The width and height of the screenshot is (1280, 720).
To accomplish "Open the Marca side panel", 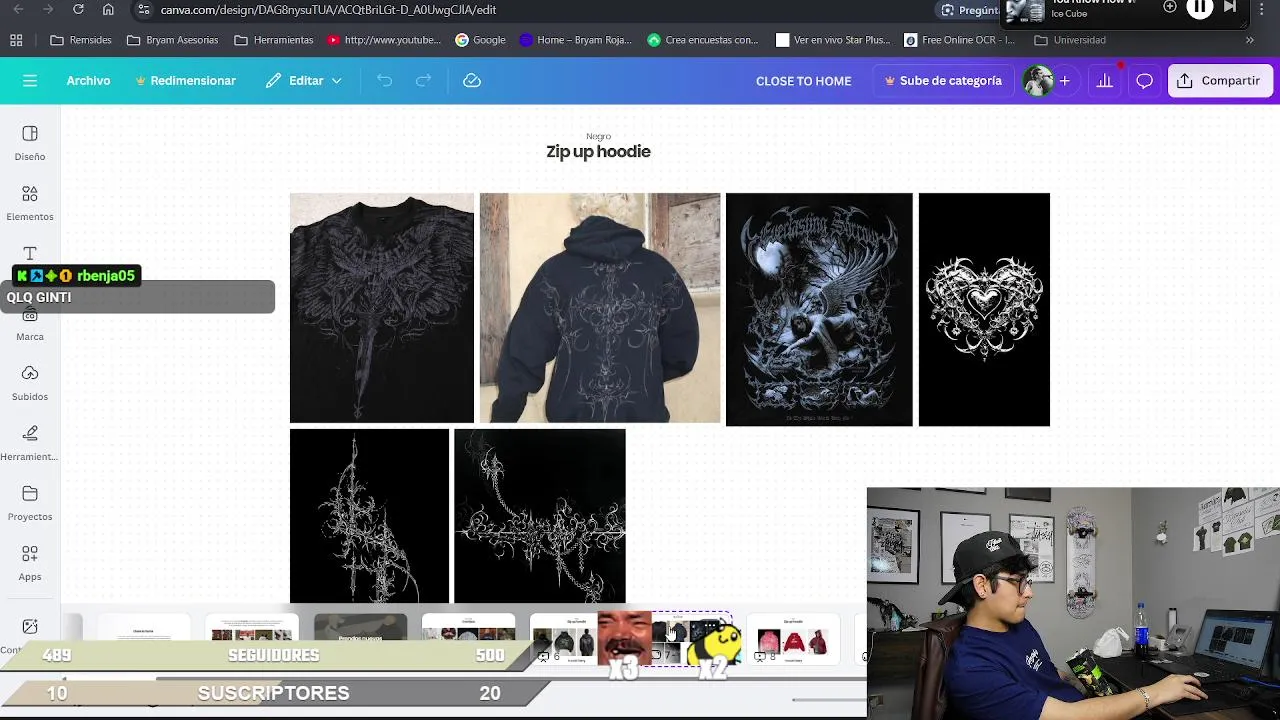I will [30, 326].
